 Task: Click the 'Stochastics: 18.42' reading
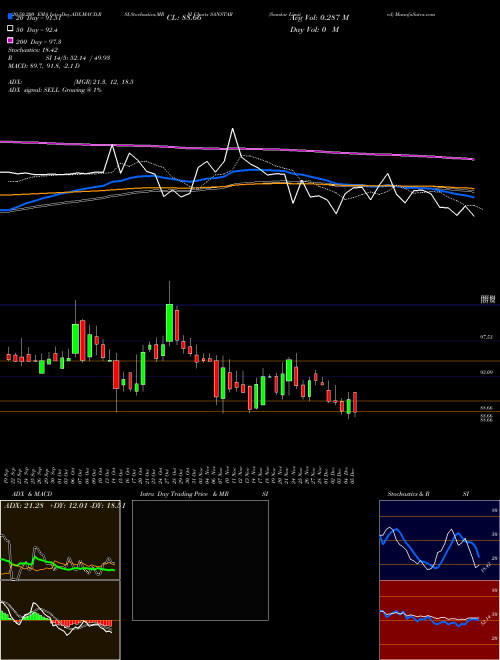tap(33, 50)
